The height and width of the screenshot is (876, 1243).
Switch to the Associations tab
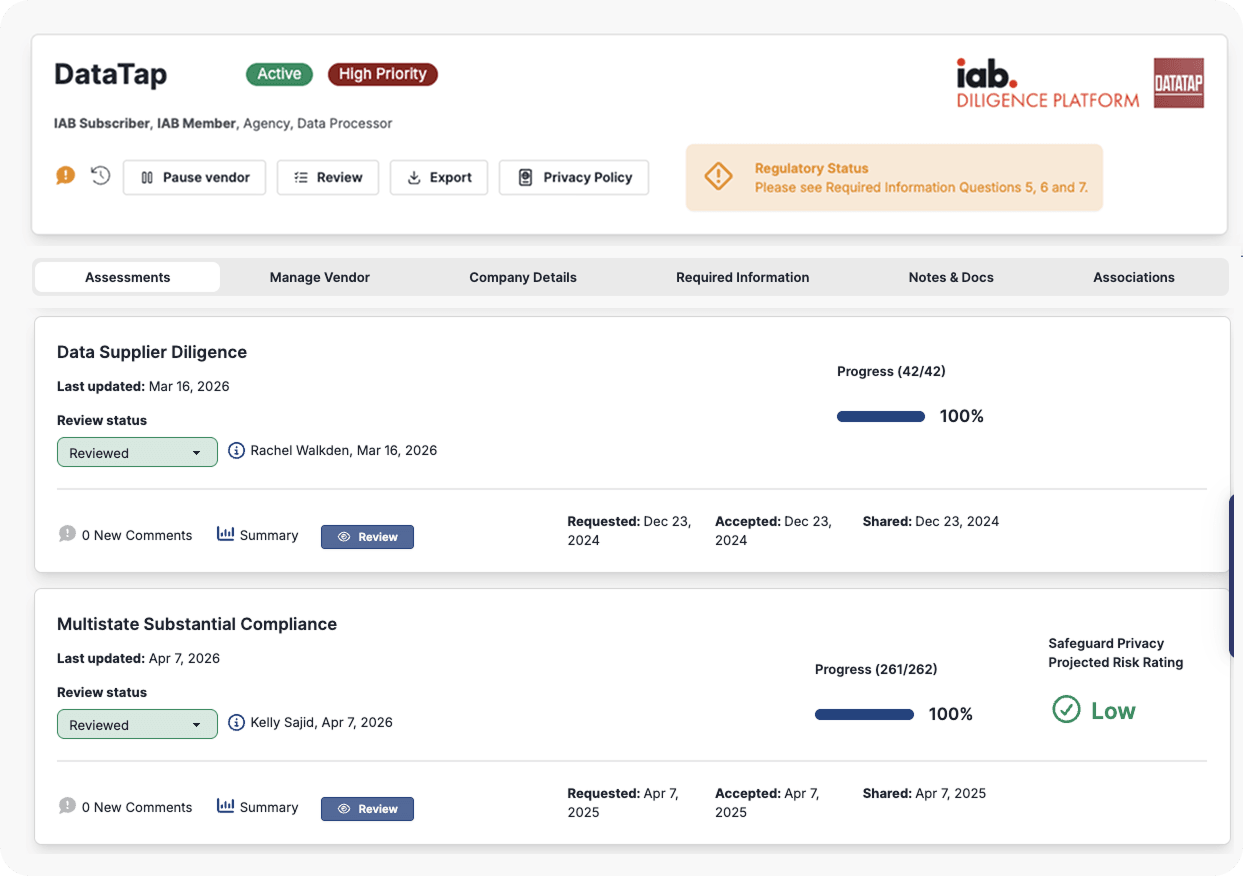1134,277
